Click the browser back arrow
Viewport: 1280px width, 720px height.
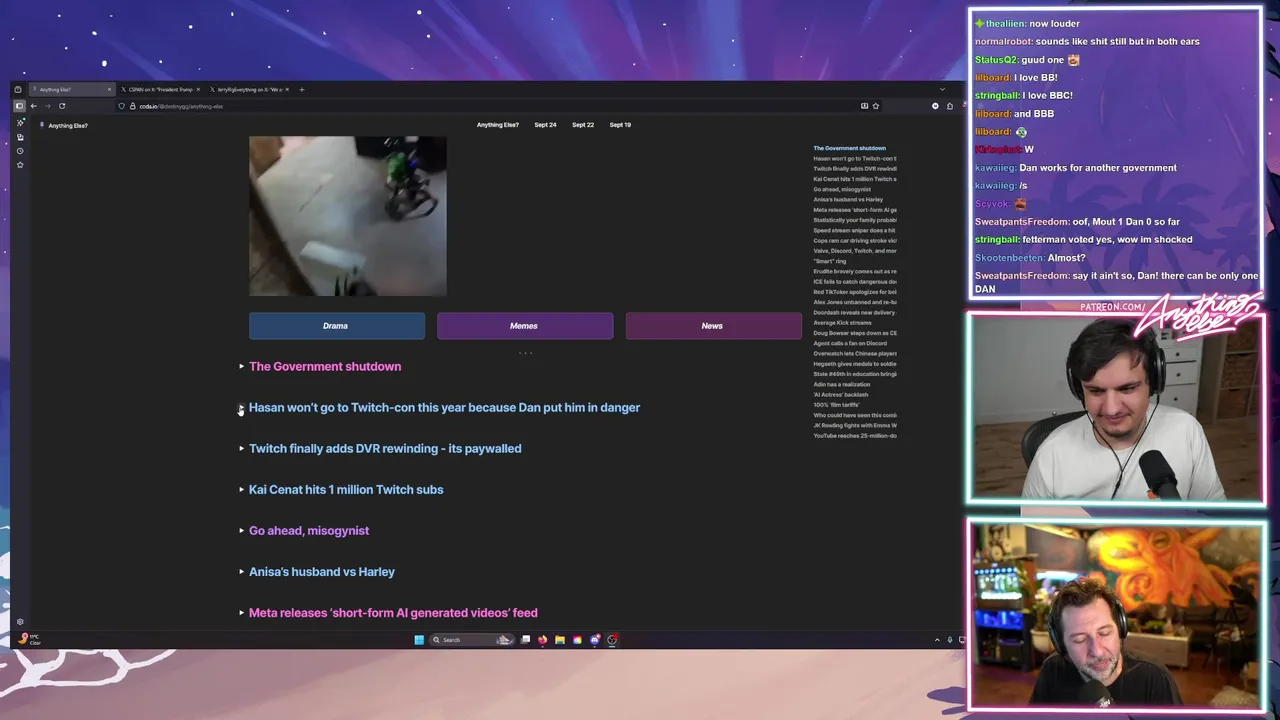pyautogui.click(x=33, y=106)
